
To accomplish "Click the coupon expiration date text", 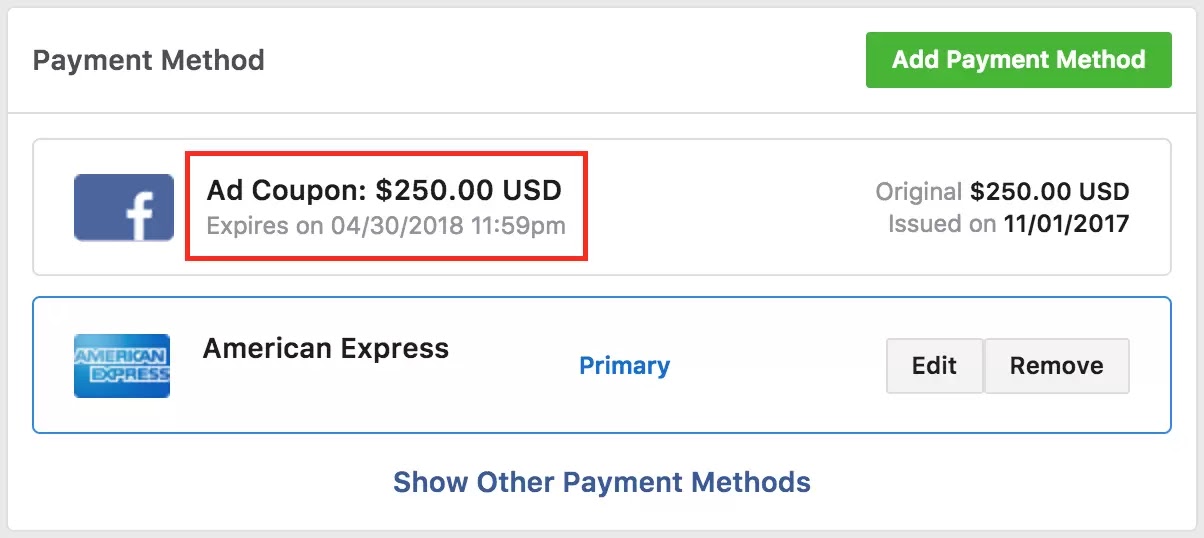I will (x=386, y=225).
